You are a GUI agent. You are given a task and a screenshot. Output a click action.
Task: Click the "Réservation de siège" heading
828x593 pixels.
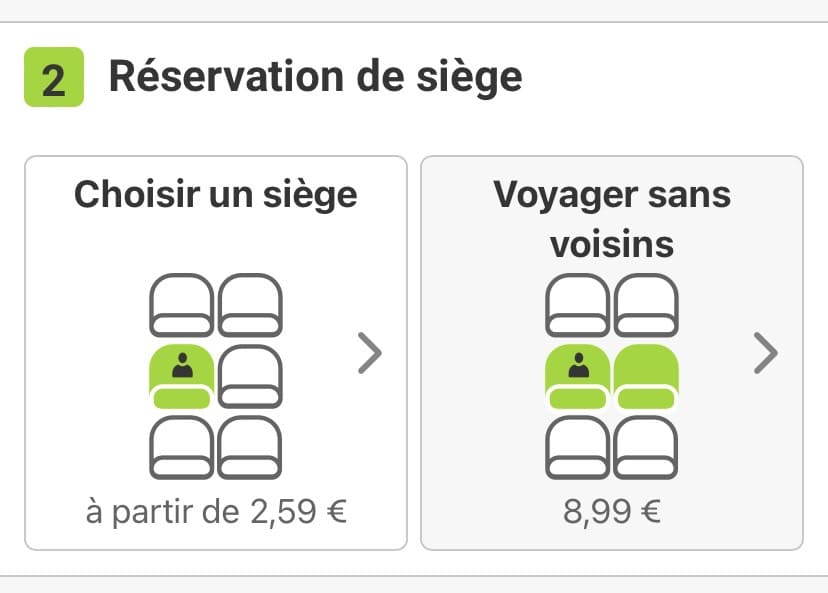pos(315,77)
